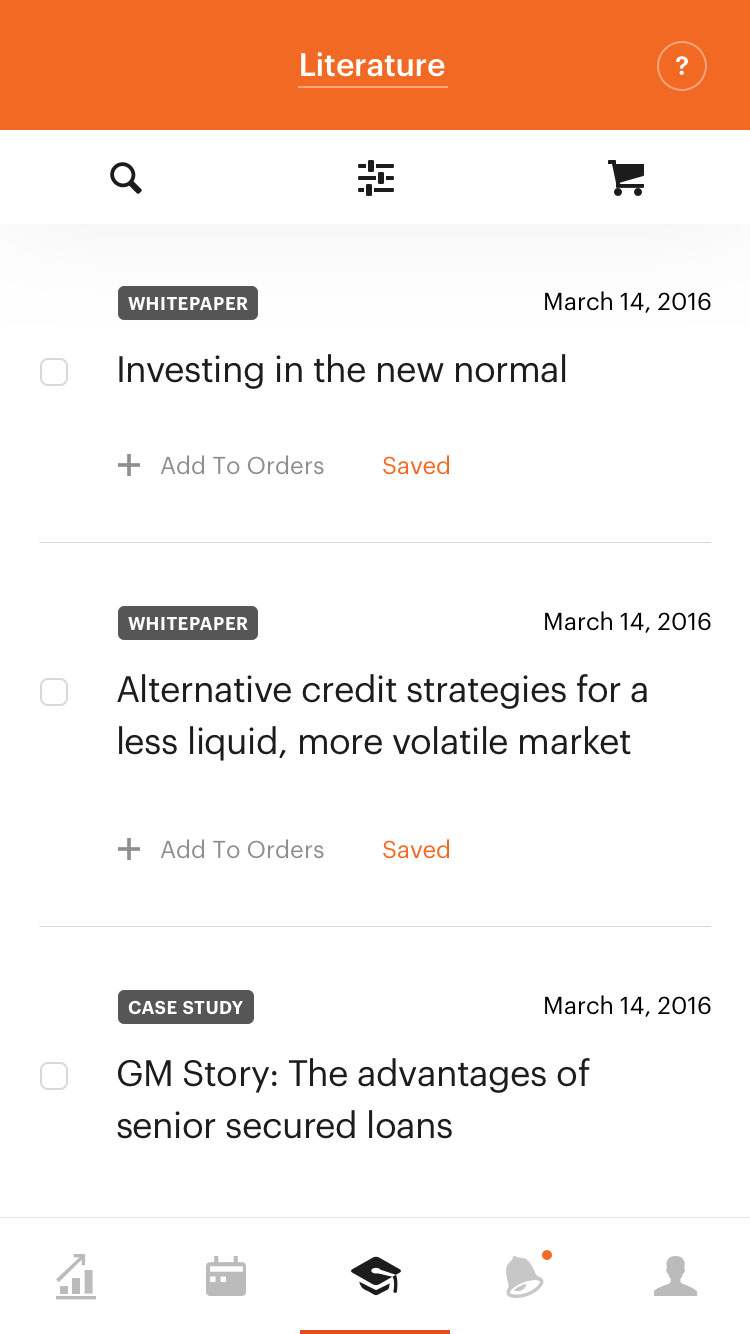Open the calendar tab

click(x=226, y=1277)
